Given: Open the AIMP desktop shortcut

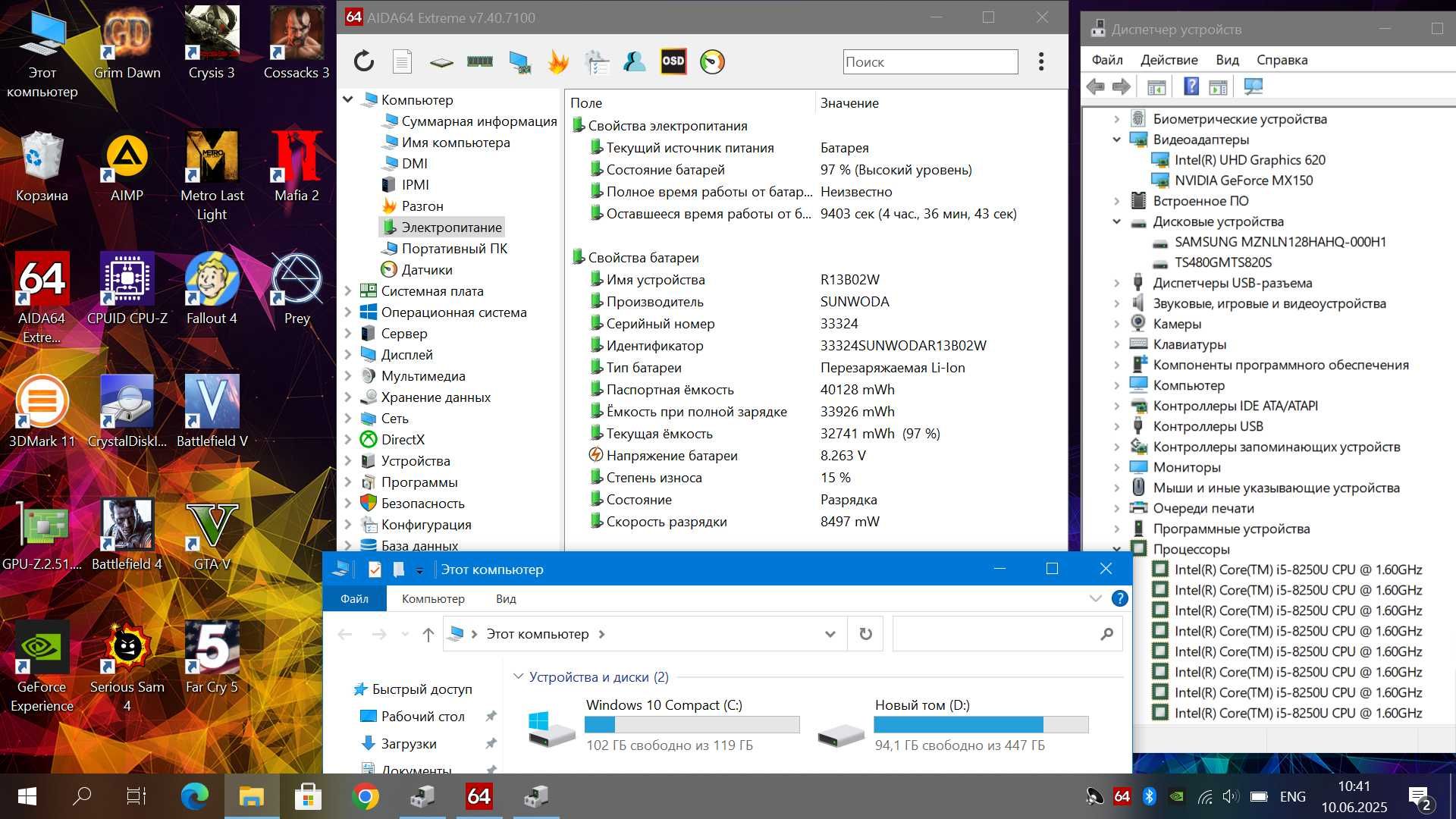Looking at the screenshot, I should click(x=127, y=166).
